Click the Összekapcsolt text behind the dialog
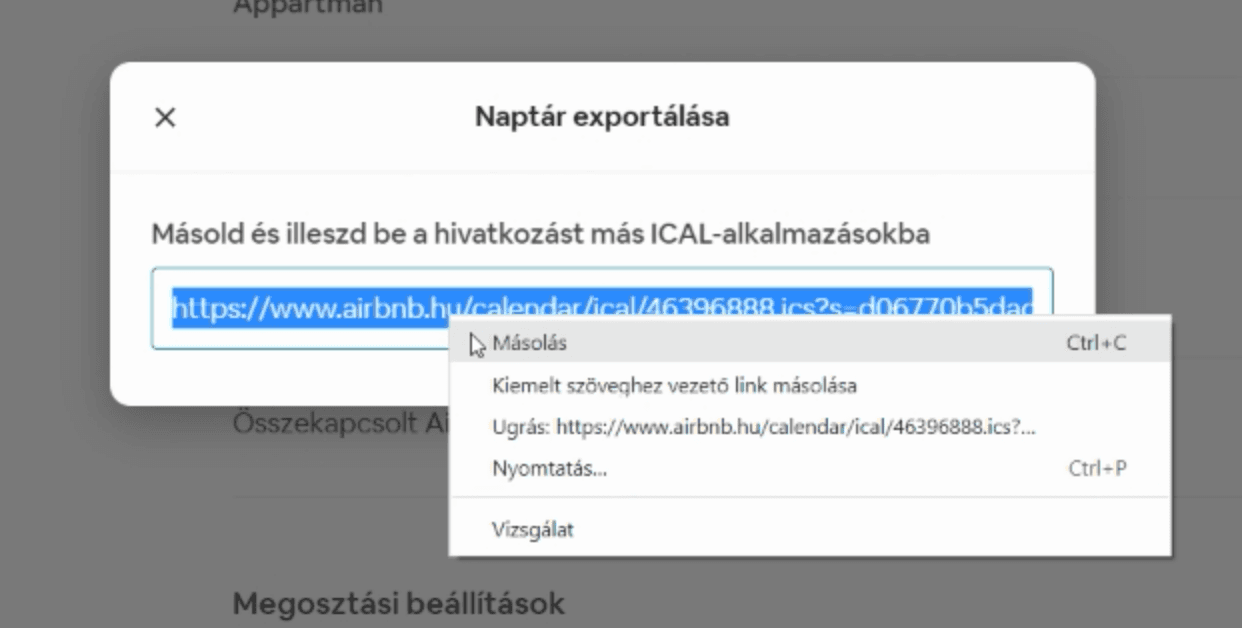Image resolution: width=1242 pixels, height=628 pixels. click(340, 422)
